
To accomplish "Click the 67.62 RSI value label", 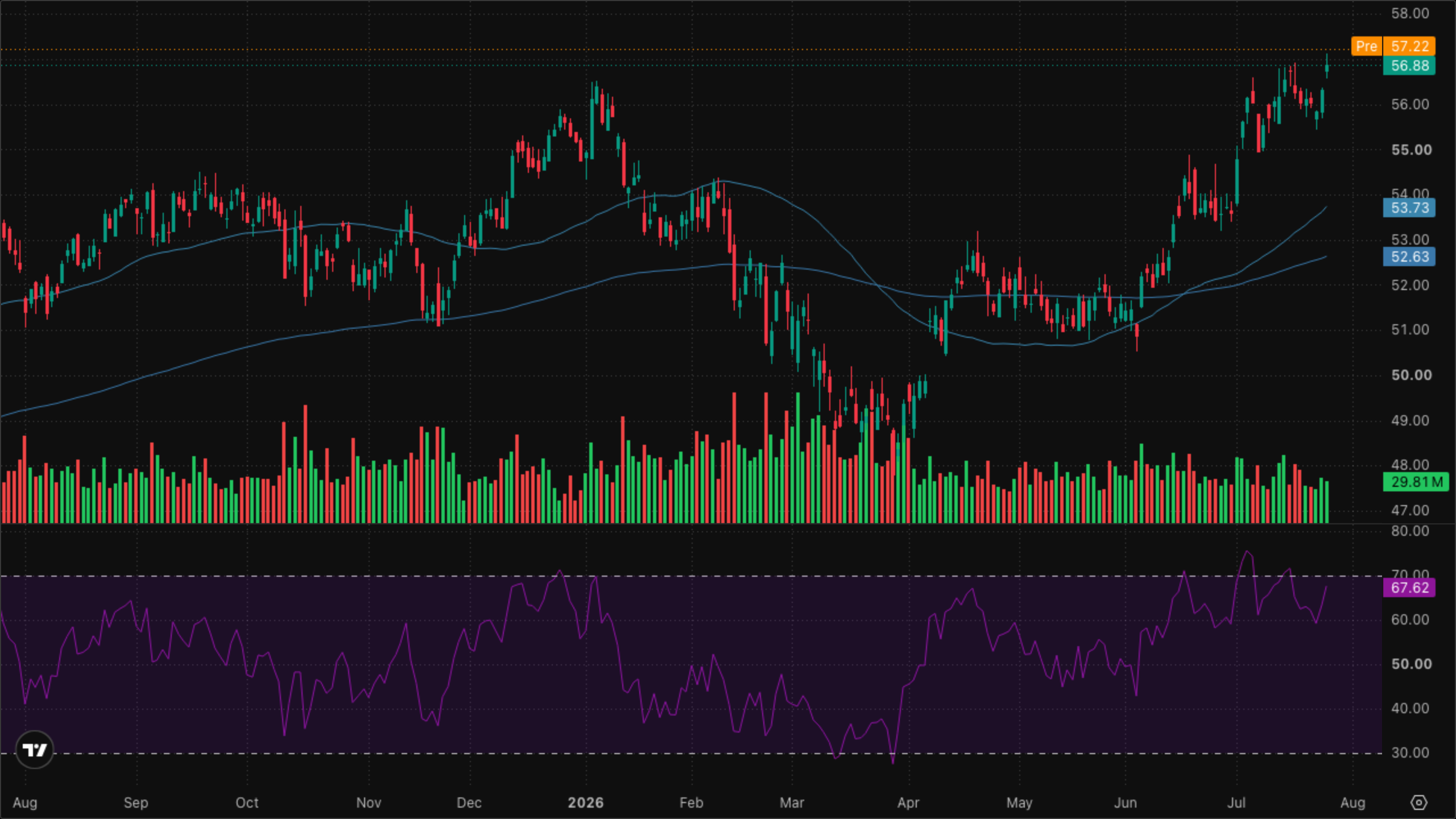I will click(x=1409, y=588).
